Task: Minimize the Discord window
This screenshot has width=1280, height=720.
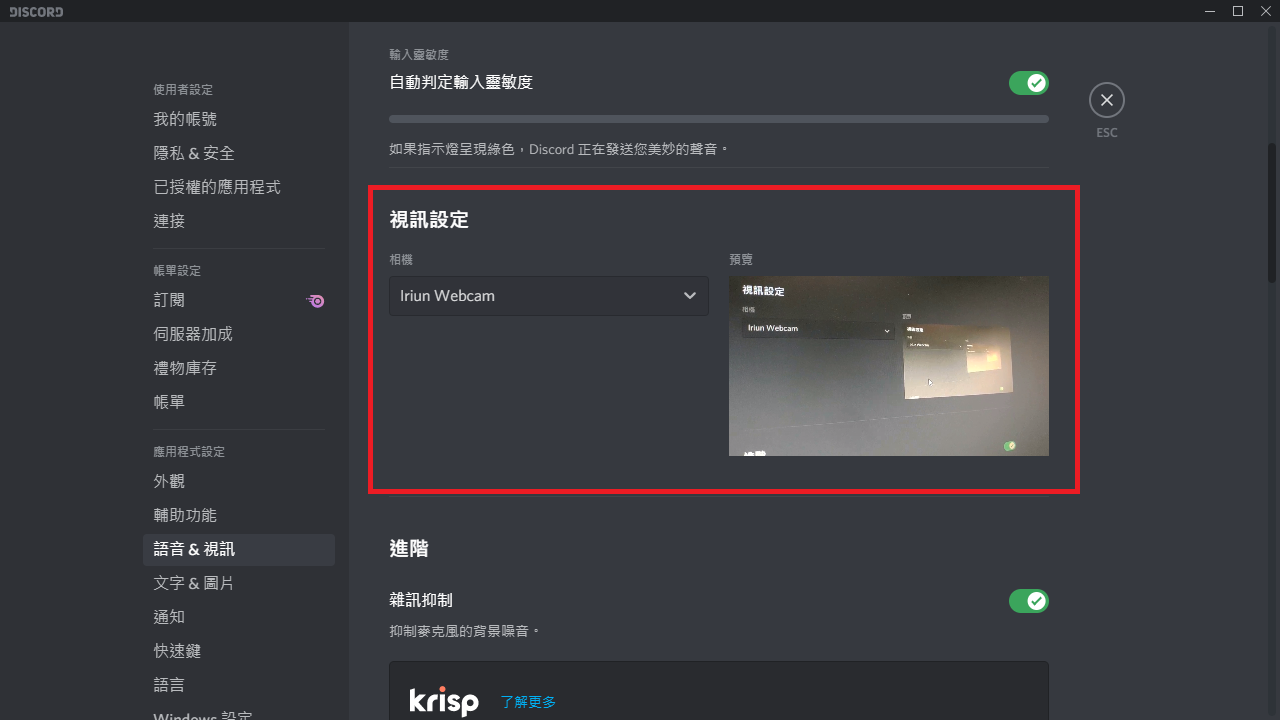Action: [x=1210, y=11]
